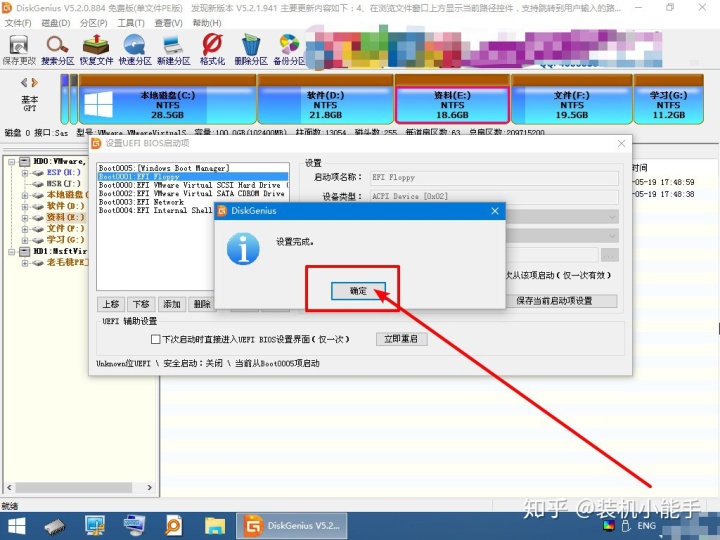Click the DiskGenius taskbar button
Image resolution: width=720 pixels, height=540 pixels.
click(x=291, y=526)
